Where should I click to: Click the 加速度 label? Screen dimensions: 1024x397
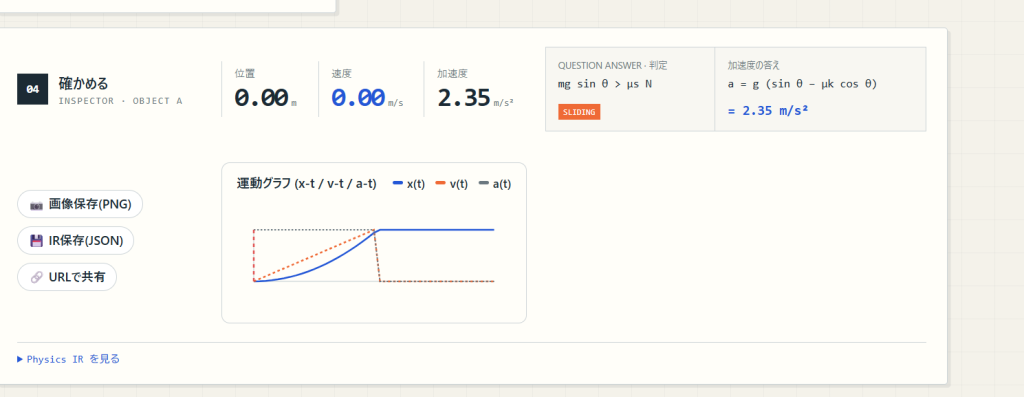pyautogui.click(x=453, y=74)
